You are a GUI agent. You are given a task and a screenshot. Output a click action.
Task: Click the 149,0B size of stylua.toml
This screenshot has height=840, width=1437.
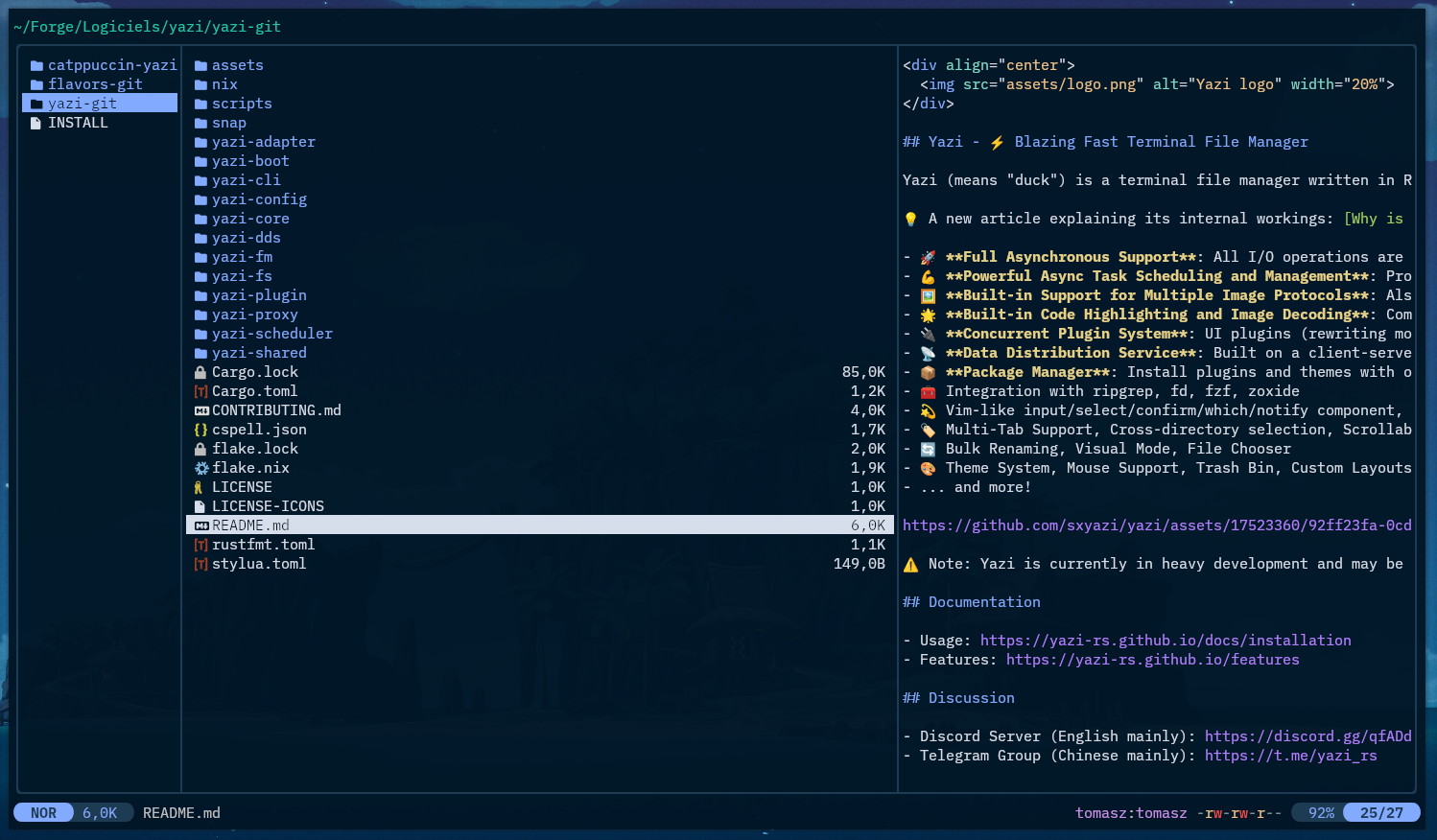coord(860,564)
